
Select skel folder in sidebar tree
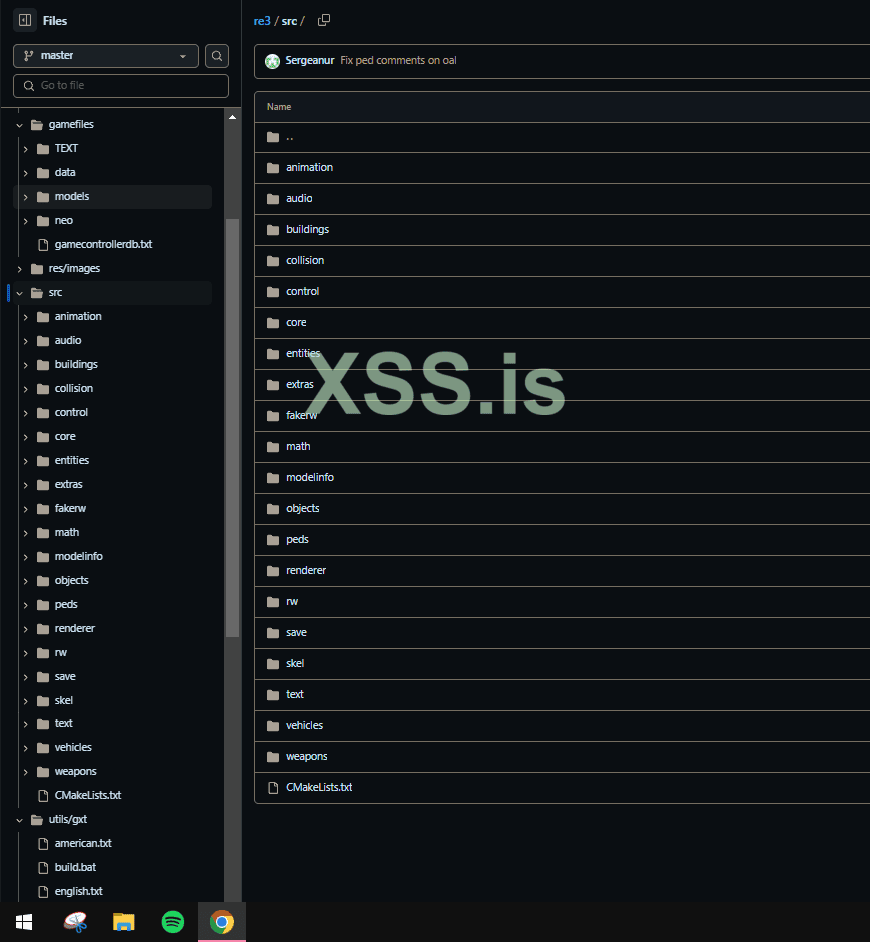coord(63,701)
